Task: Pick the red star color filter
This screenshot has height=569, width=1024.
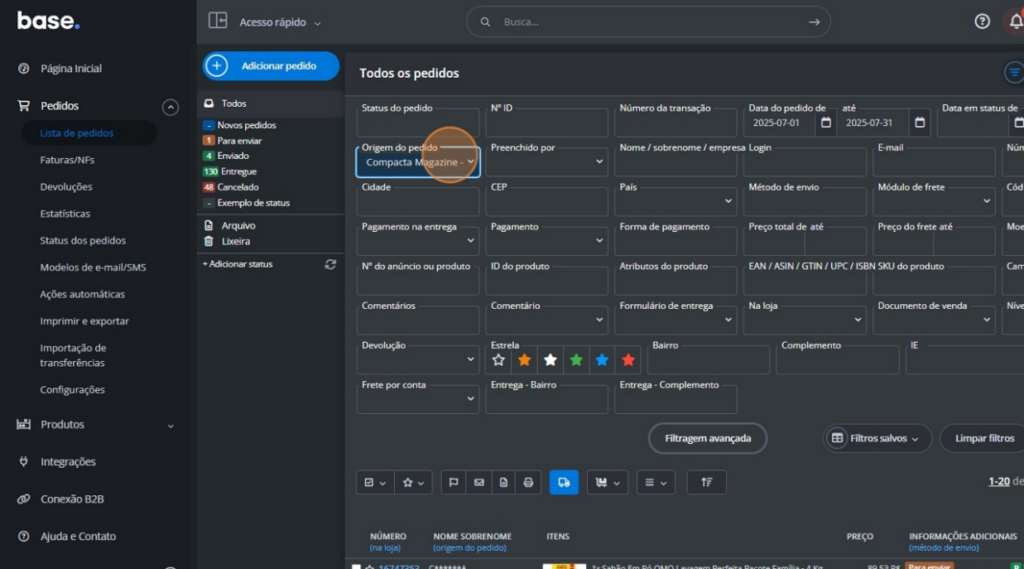Action: (x=628, y=360)
